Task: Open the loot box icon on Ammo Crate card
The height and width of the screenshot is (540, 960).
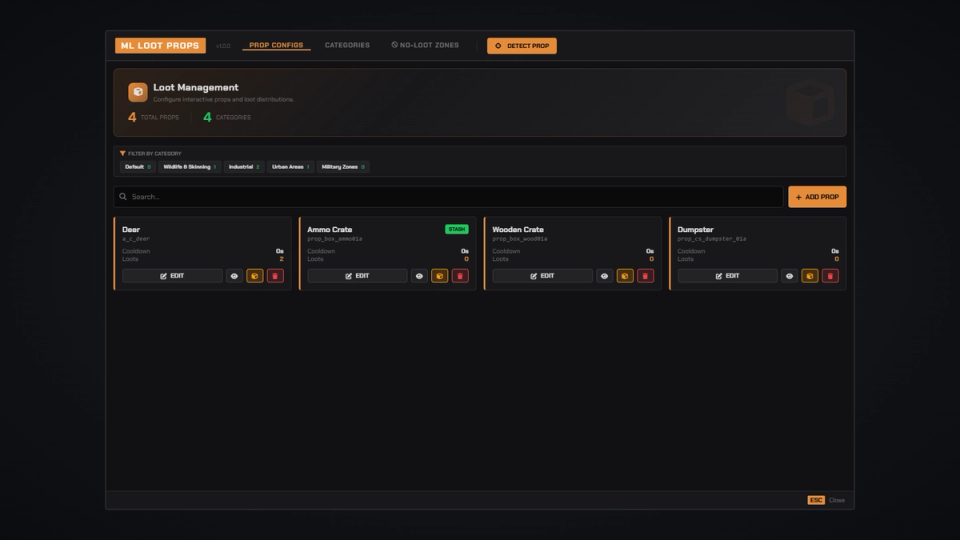Action: click(440, 276)
